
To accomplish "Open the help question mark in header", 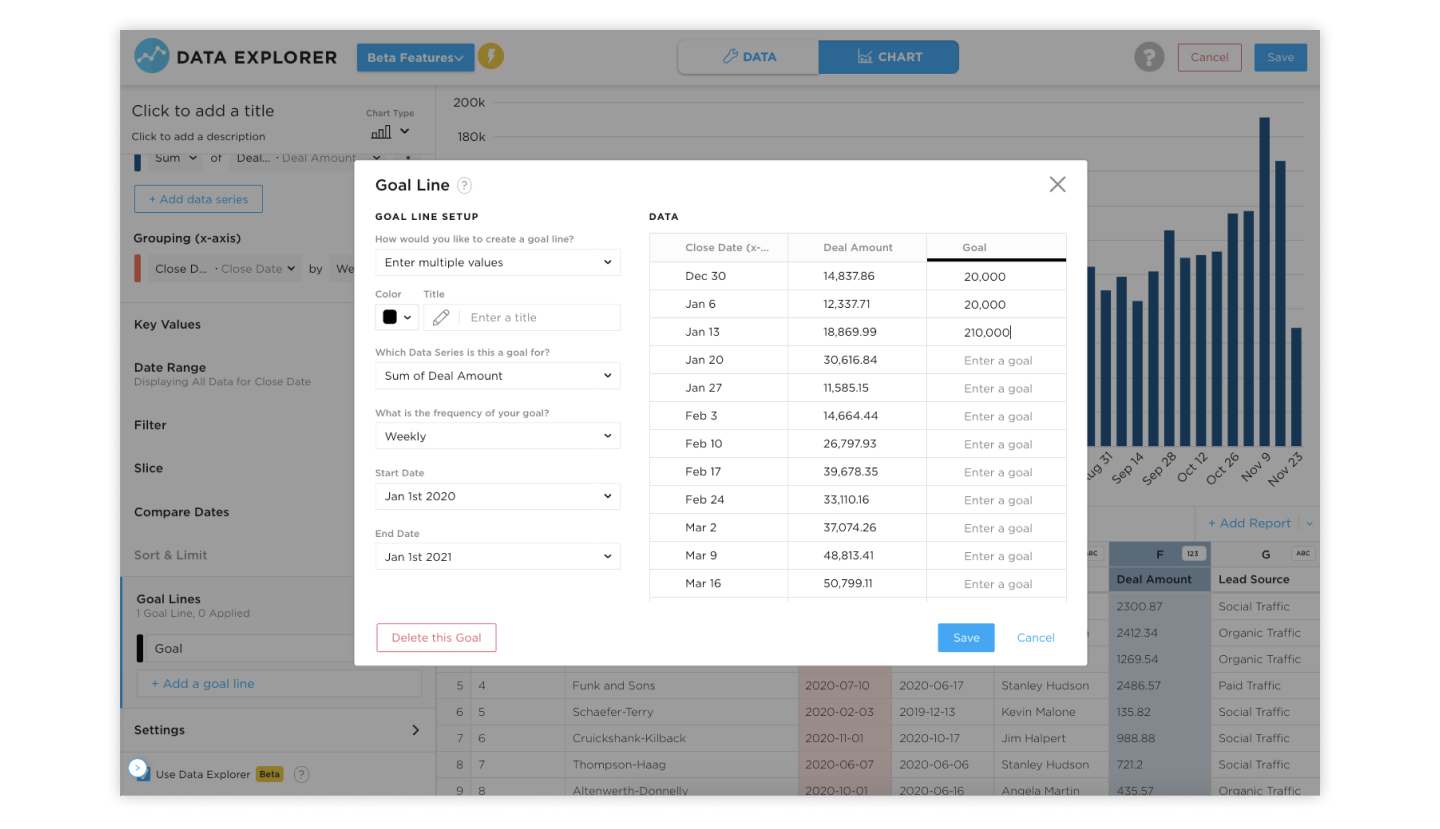I will (1149, 57).
